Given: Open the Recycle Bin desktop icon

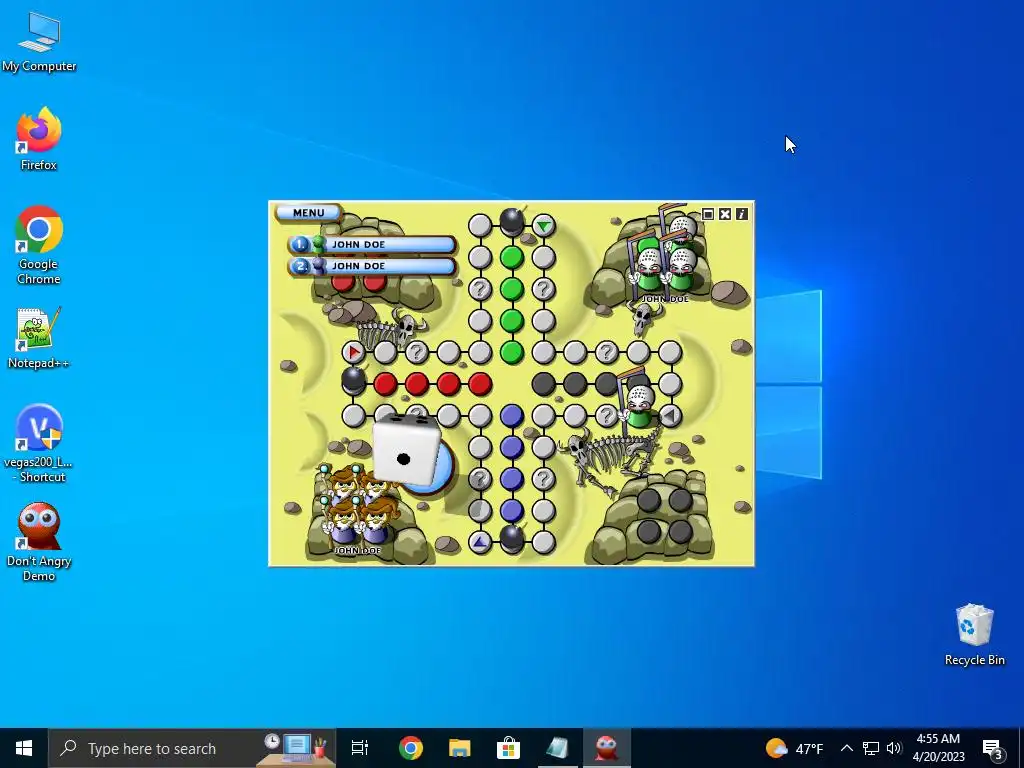Looking at the screenshot, I should 974,634.
